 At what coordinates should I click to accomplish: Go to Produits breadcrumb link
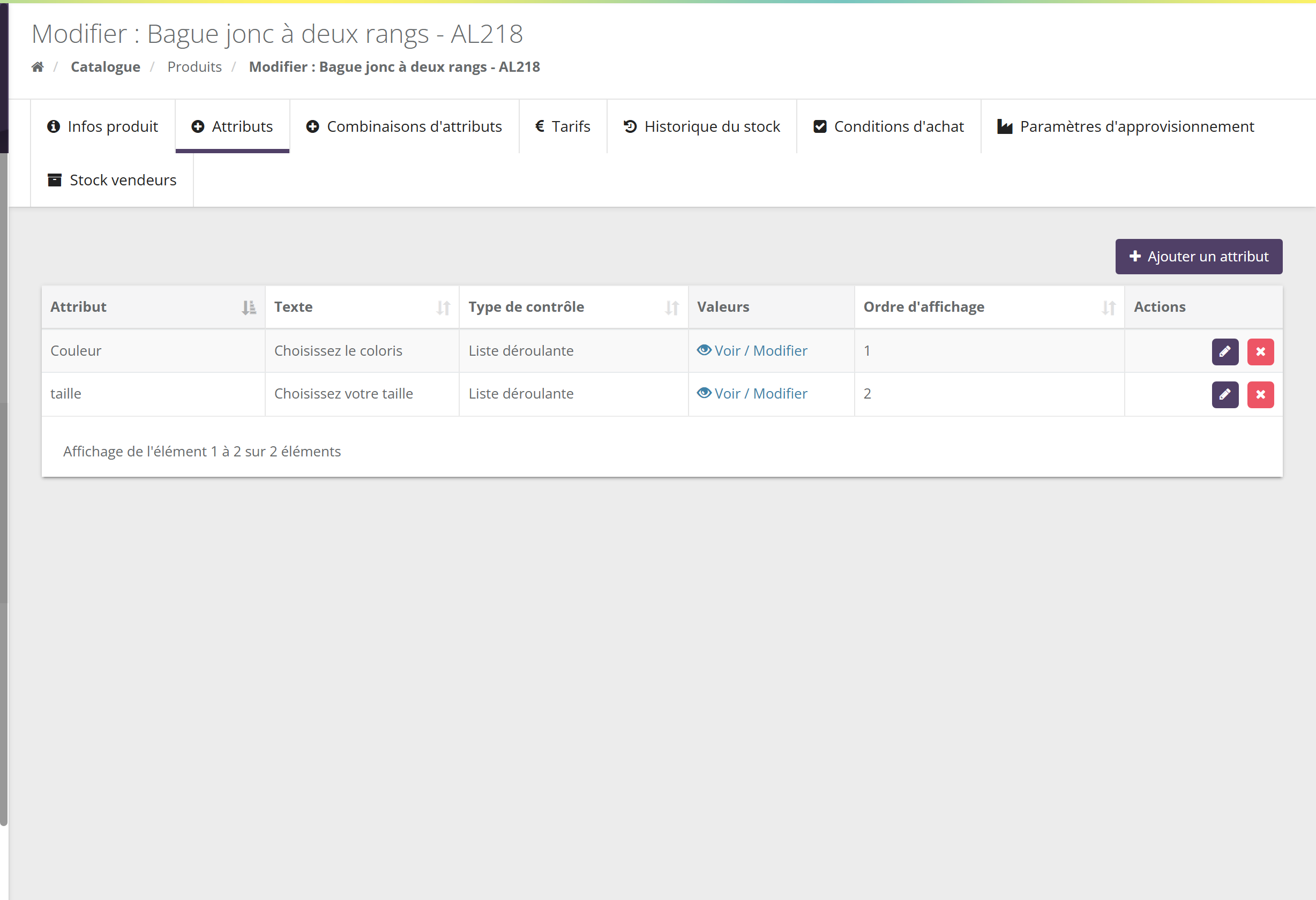pyautogui.click(x=194, y=67)
